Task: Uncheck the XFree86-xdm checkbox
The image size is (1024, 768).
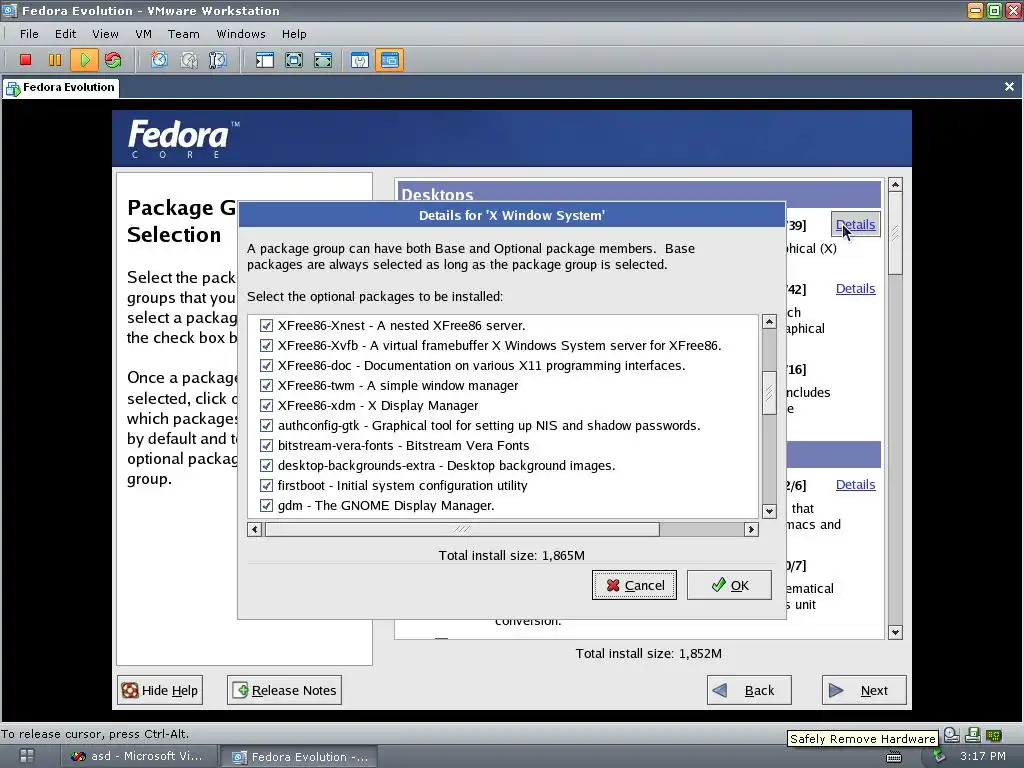Action: (266, 406)
